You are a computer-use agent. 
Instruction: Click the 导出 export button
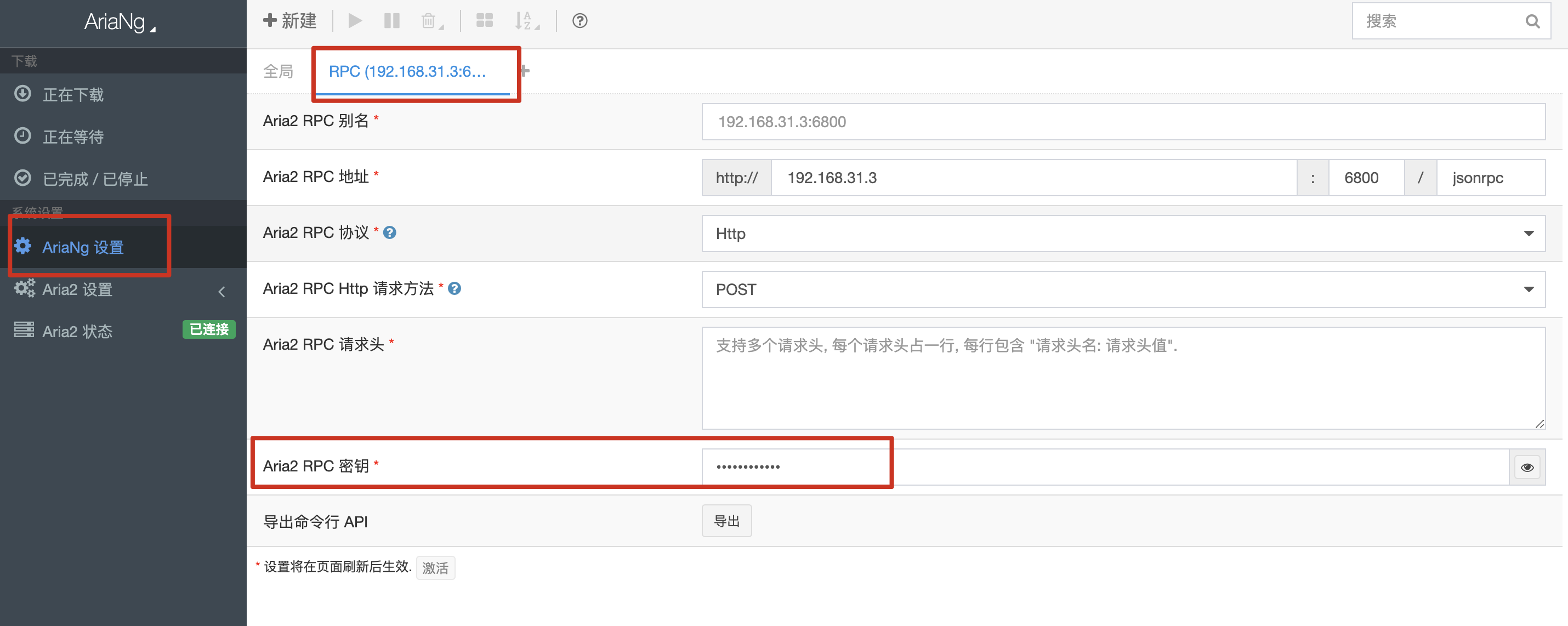(x=726, y=521)
